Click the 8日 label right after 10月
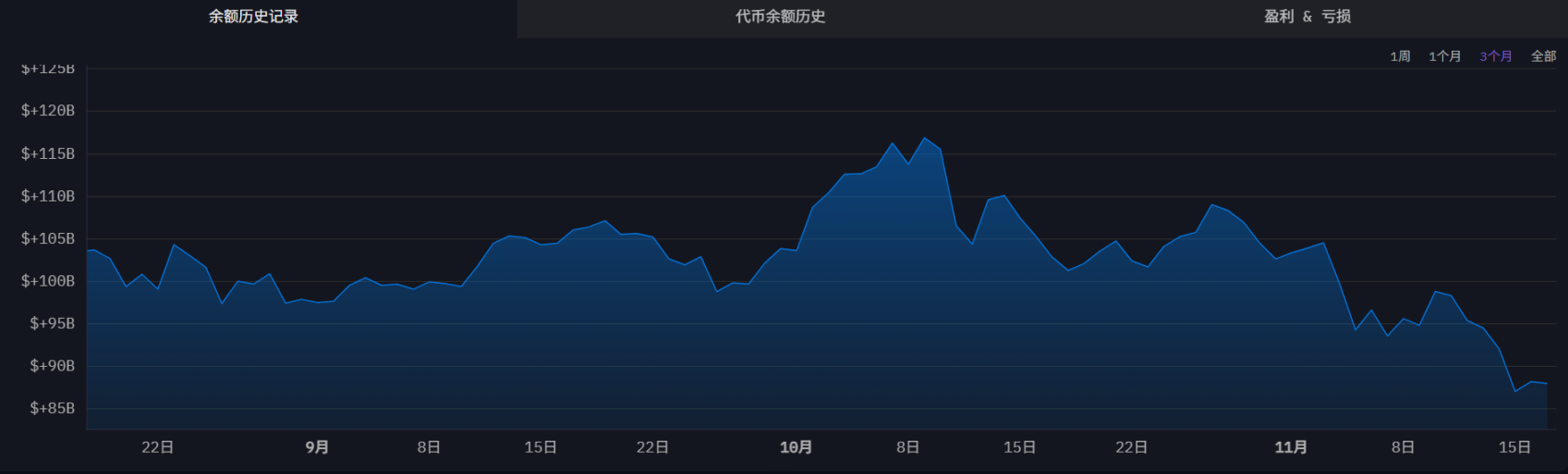 pyautogui.click(x=907, y=447)
